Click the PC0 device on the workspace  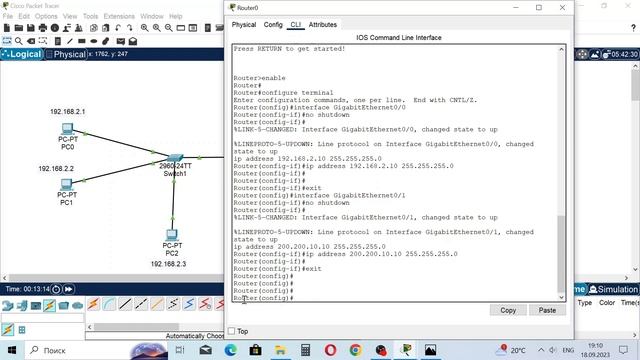pos(67,129)
